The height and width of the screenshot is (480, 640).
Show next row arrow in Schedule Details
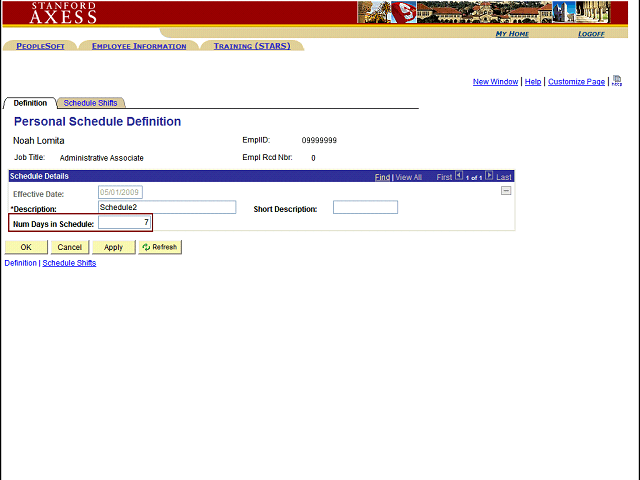[x=489, y=176]
